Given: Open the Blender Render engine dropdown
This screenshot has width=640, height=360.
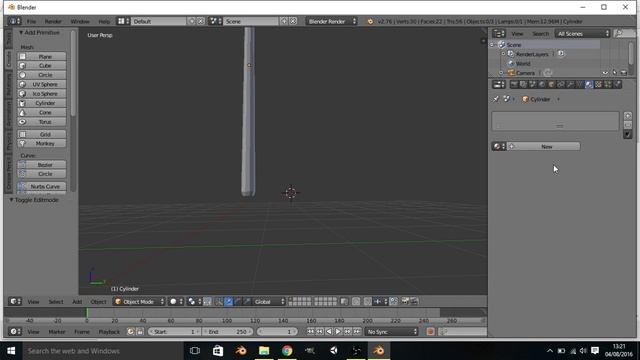Looking at the screenshot, I should [331, 21].
